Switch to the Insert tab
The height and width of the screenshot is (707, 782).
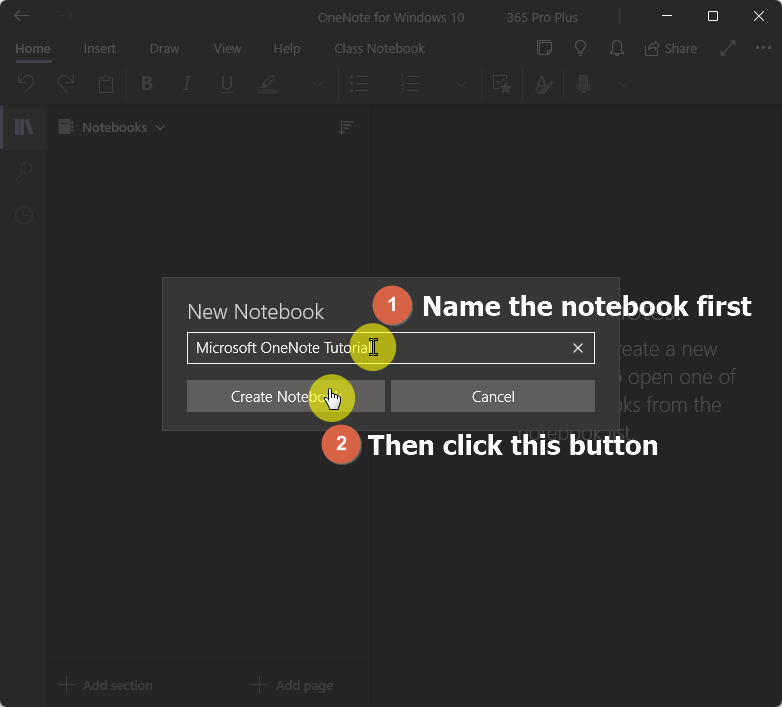coord(100,48)
